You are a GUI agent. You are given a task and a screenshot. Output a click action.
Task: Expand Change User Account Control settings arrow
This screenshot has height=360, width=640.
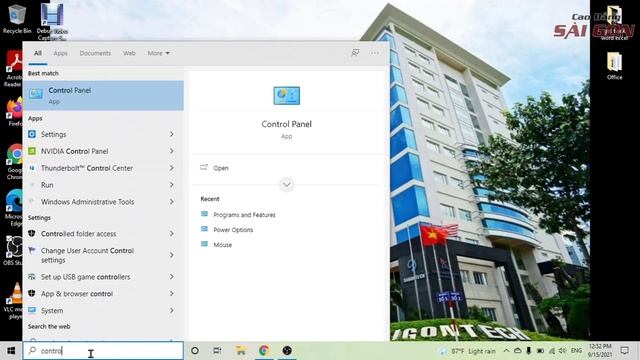tap(172, 255)
